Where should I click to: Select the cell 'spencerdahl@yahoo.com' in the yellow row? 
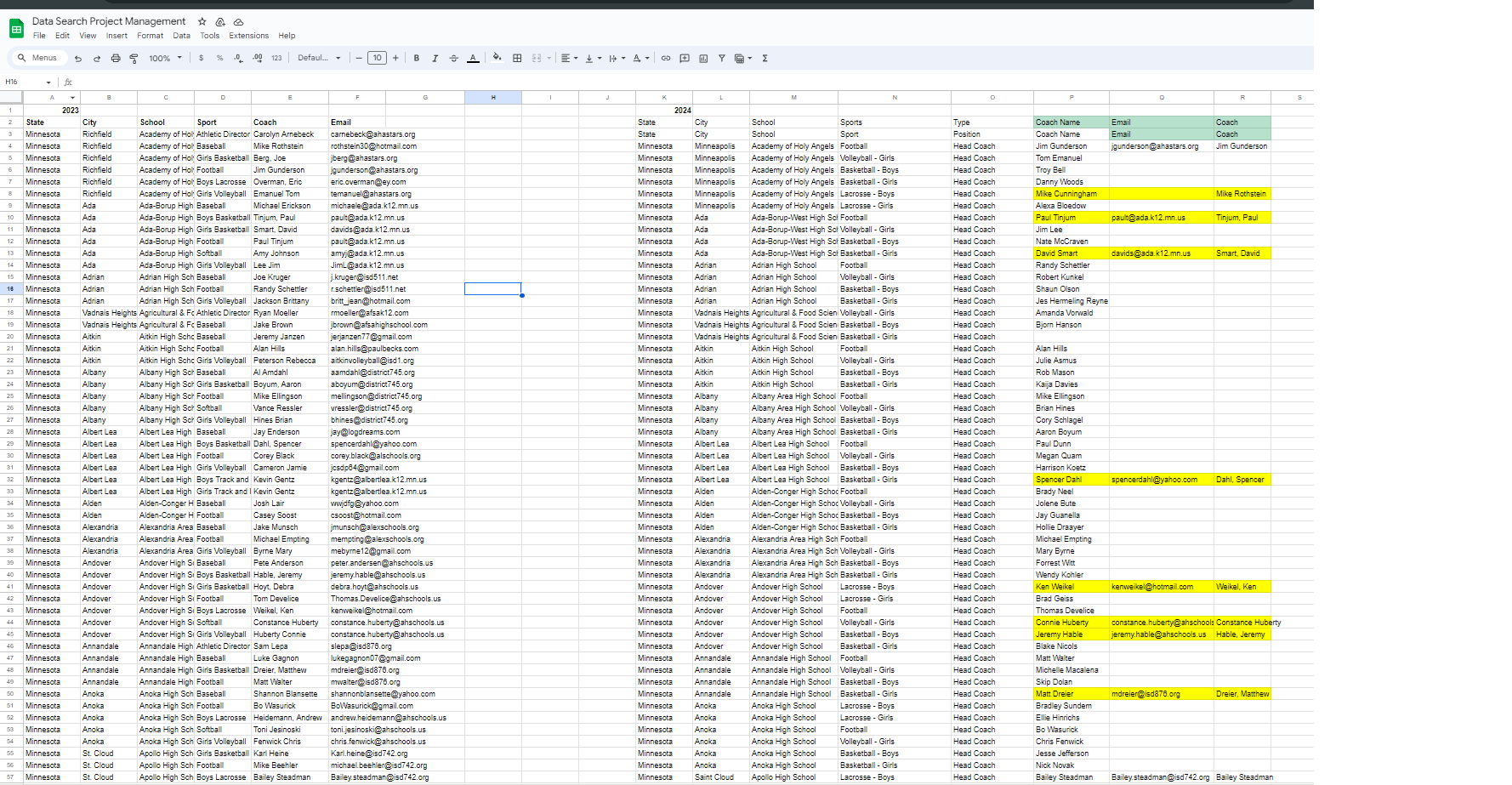1162,480
